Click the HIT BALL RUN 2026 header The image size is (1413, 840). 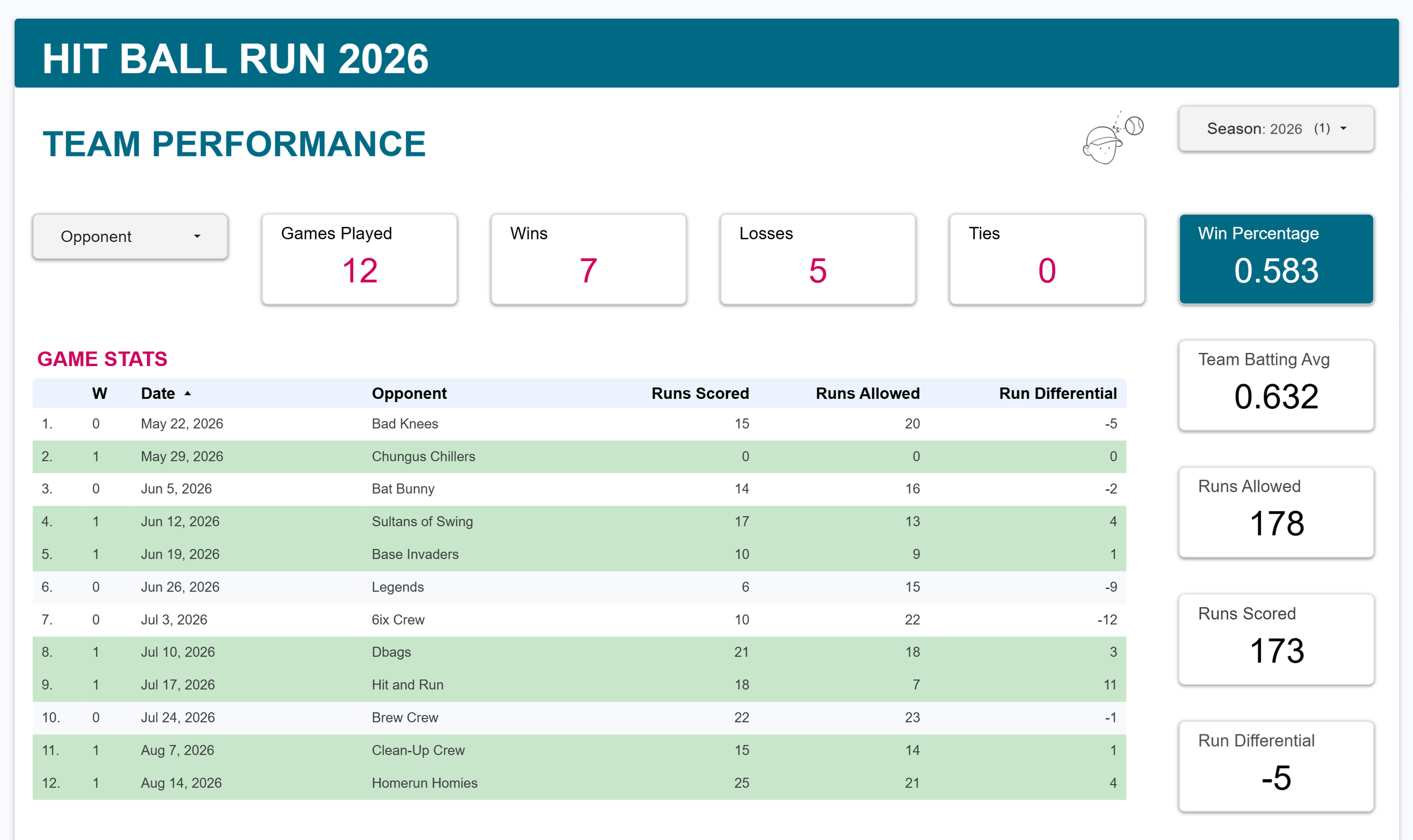[236, 59]
